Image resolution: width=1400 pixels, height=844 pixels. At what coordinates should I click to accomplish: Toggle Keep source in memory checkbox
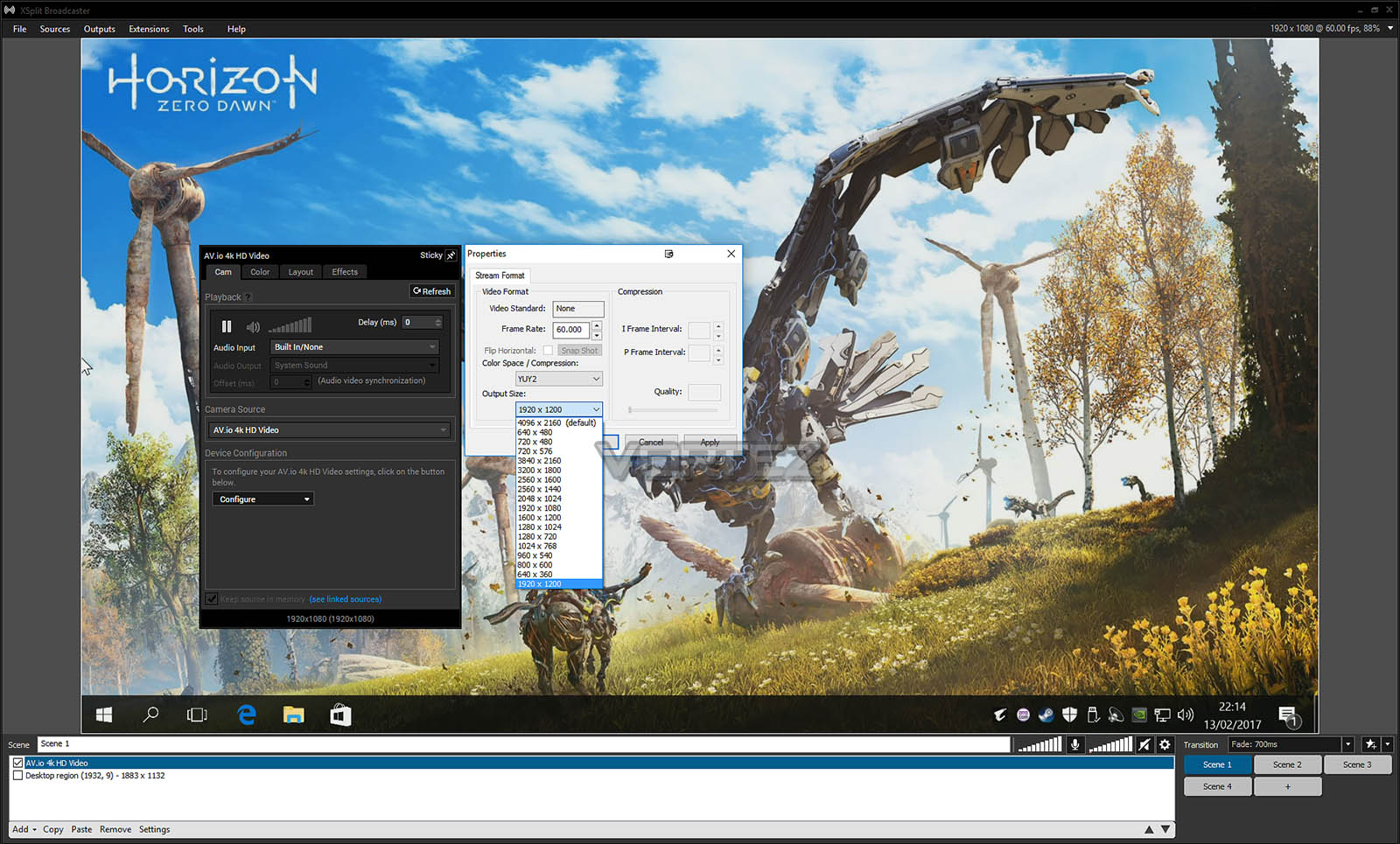(x=212, y=599)
